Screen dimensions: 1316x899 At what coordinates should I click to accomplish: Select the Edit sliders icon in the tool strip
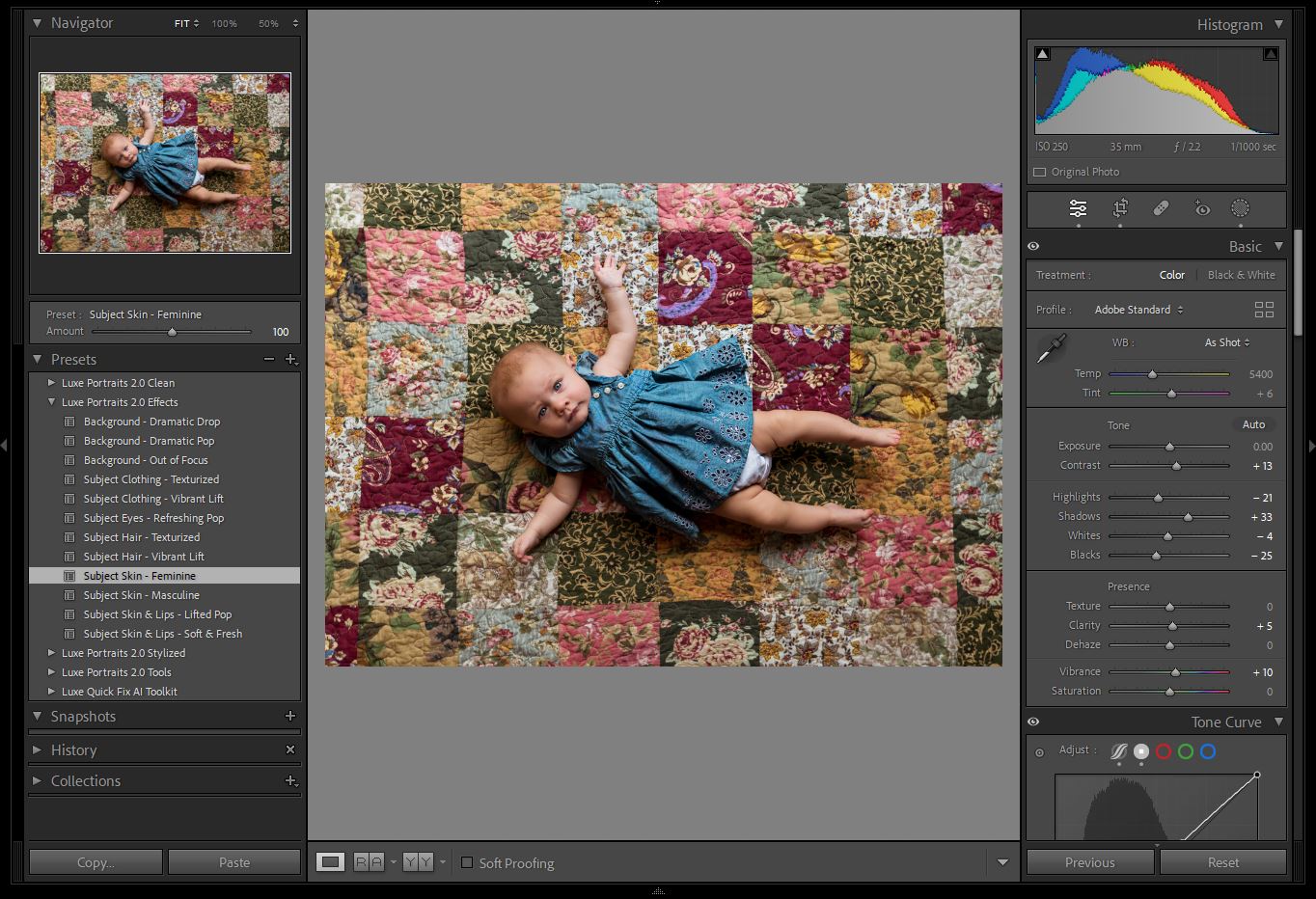(x=1080, y=208)
